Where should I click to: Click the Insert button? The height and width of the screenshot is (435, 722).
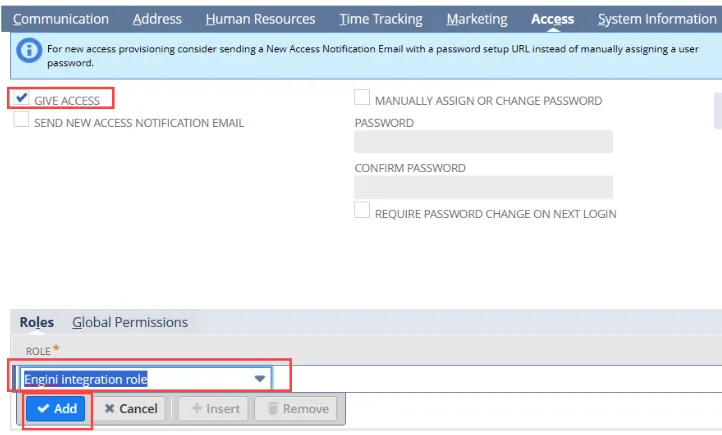tap(213, 409)
